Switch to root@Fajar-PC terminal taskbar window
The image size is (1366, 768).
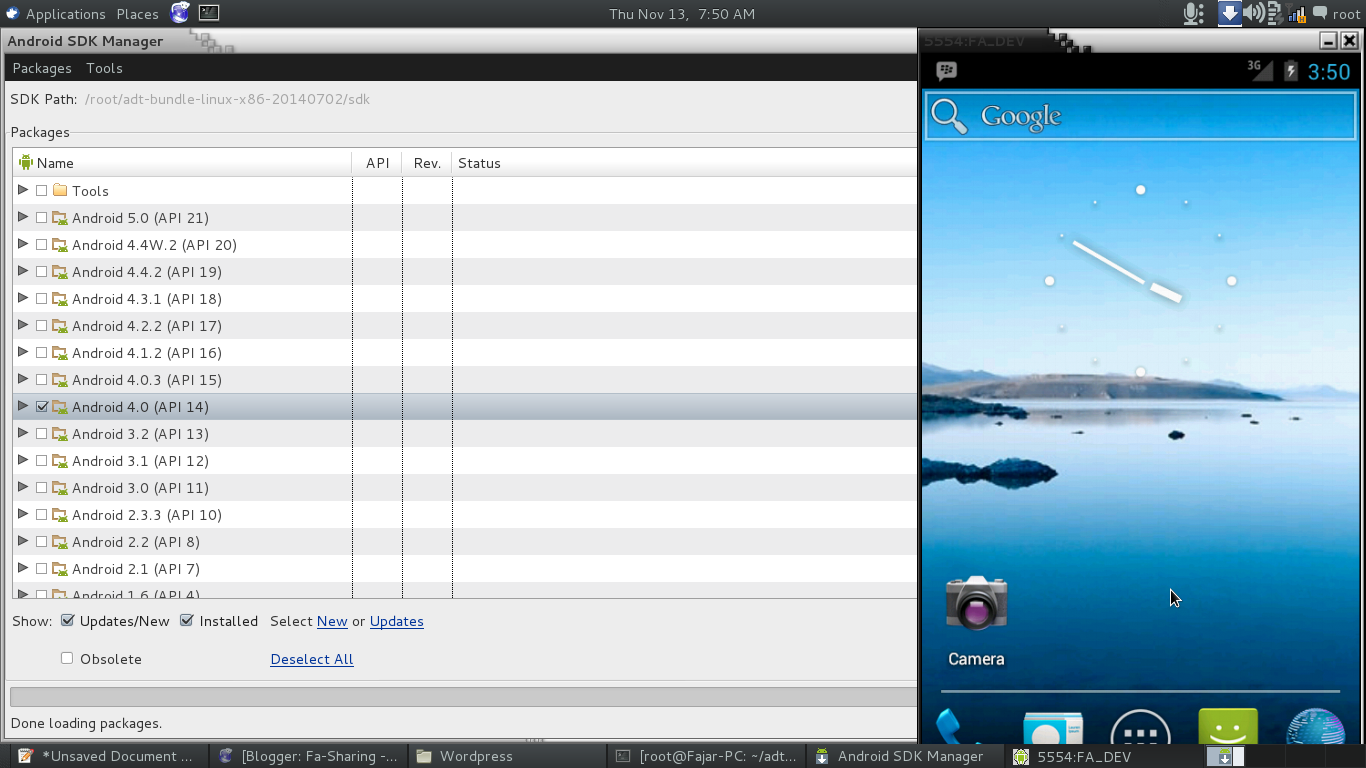[707, 756]
